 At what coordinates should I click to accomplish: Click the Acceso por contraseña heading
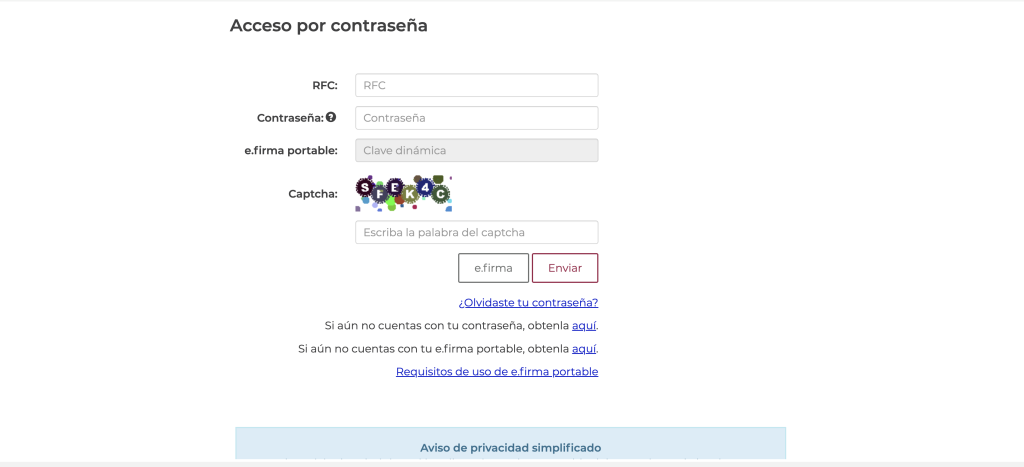[x=328, y=25]
